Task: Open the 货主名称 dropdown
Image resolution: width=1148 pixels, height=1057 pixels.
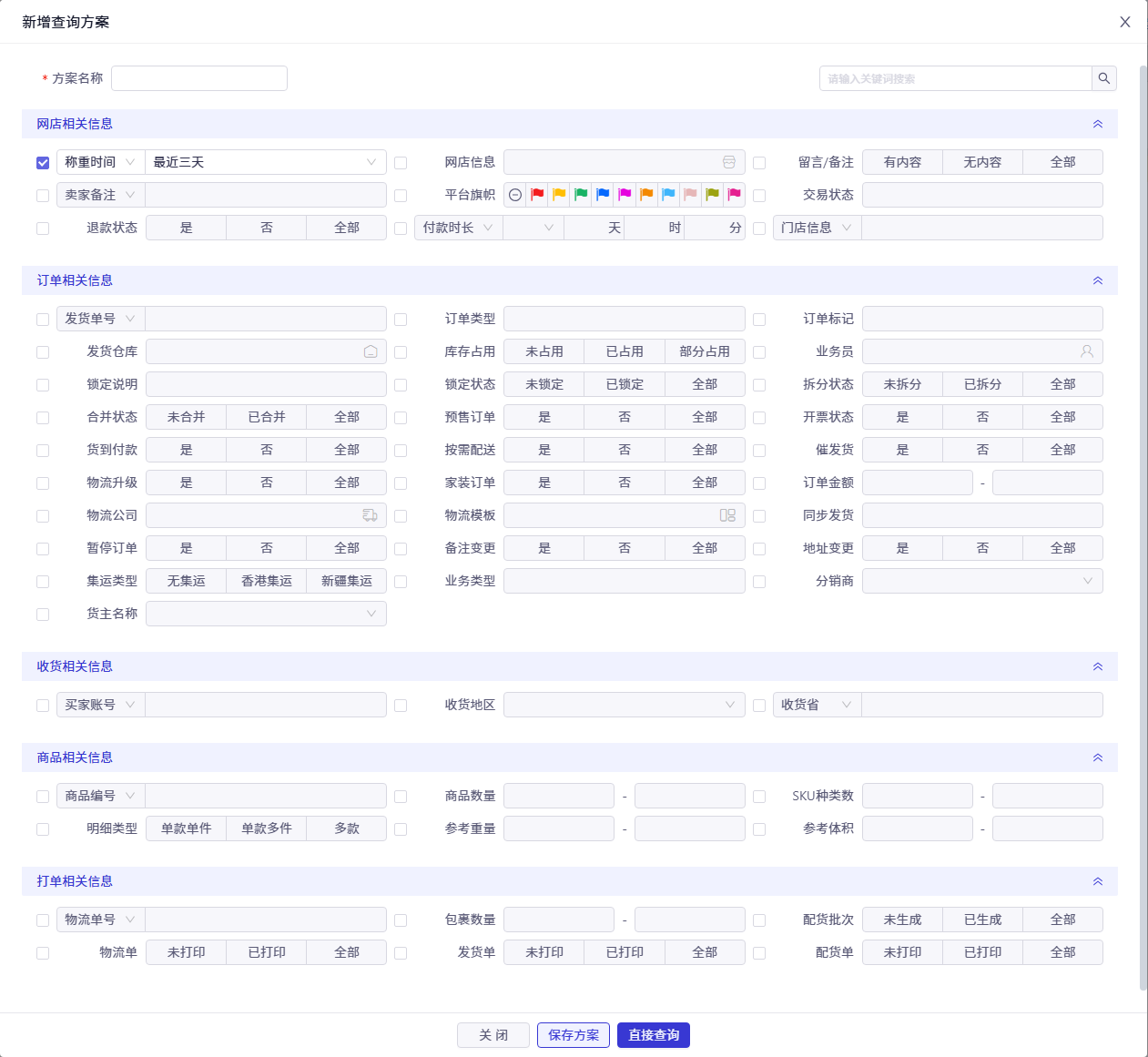Action: [x=266, y=614]
